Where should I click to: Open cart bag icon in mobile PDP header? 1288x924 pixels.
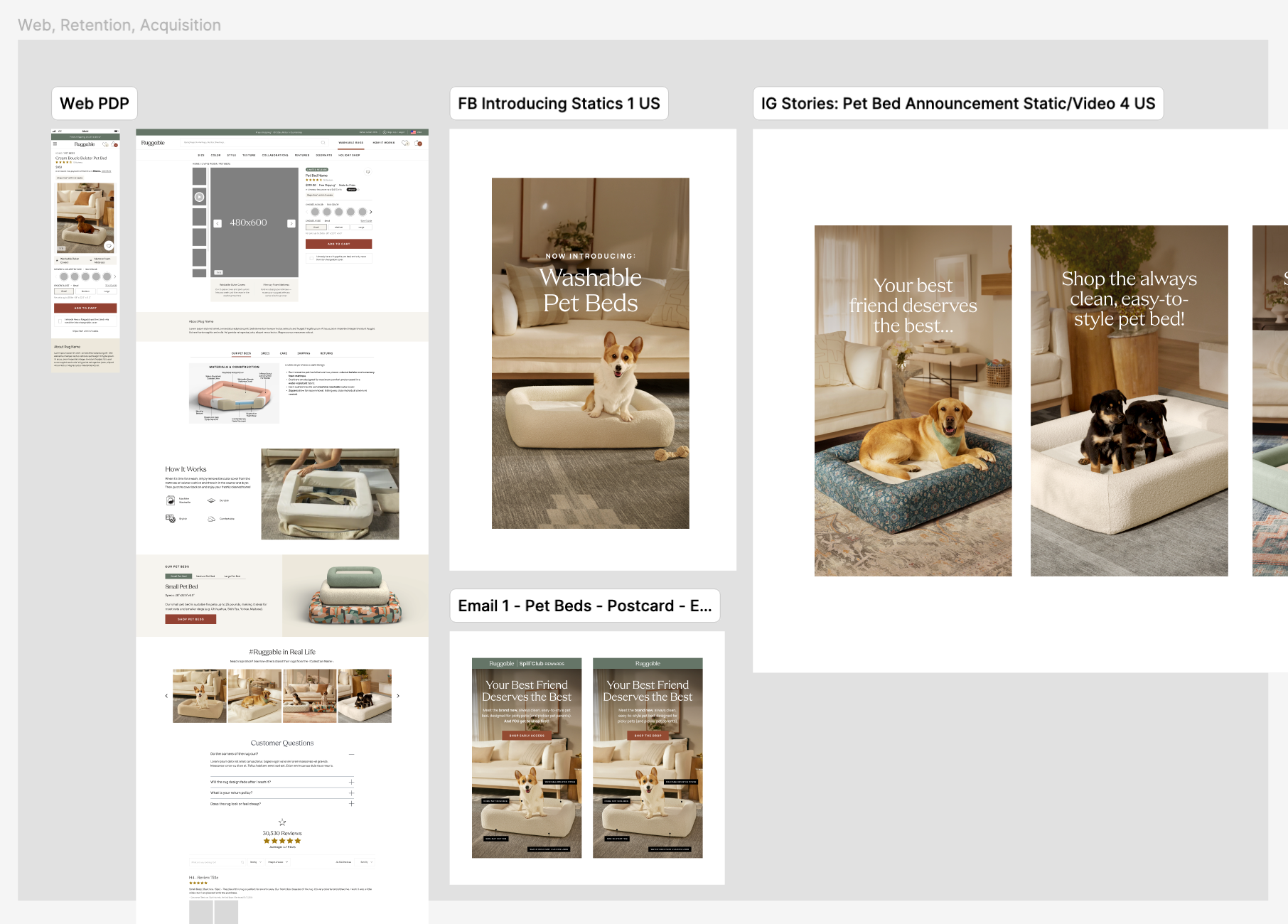[114, 144]
